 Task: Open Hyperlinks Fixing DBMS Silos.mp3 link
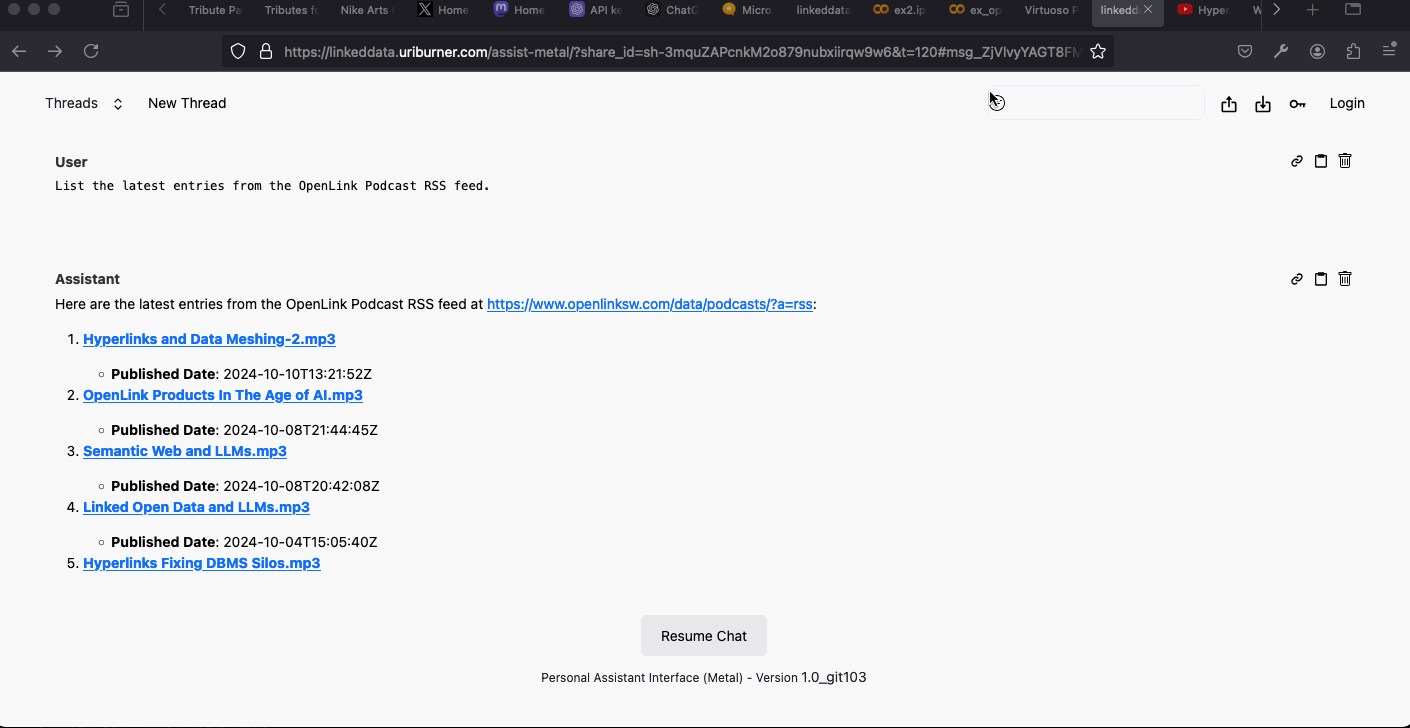[x=202, y=563]
